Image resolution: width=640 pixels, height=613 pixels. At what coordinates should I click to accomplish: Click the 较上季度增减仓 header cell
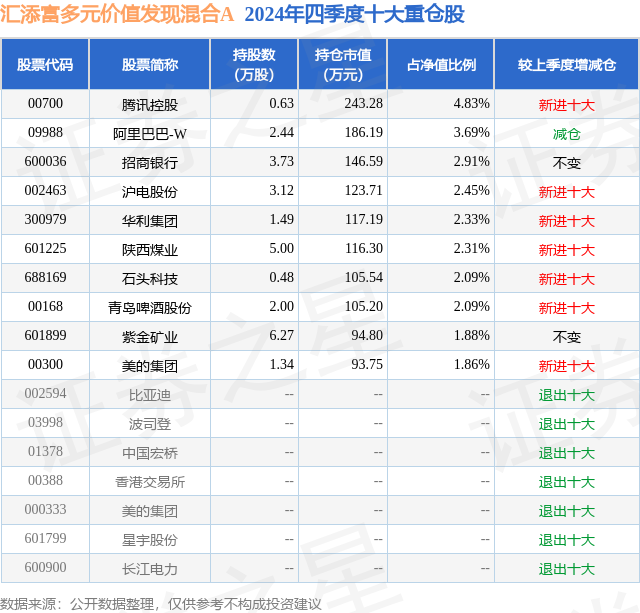coord(567,64)
